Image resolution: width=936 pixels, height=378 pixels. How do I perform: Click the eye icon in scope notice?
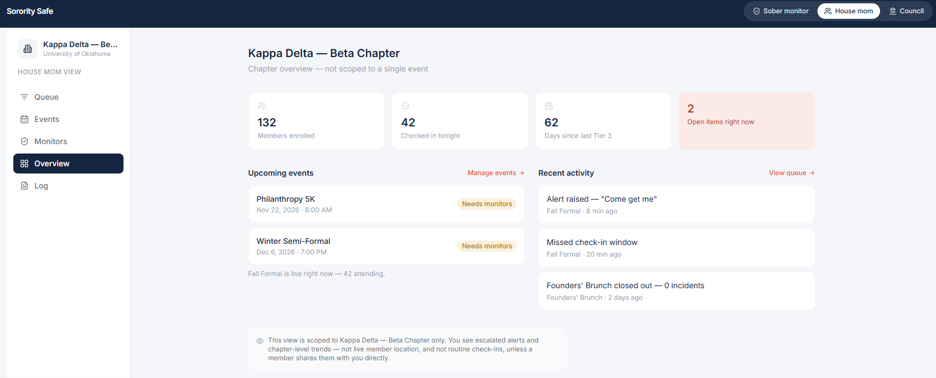[x=260, y=341]
